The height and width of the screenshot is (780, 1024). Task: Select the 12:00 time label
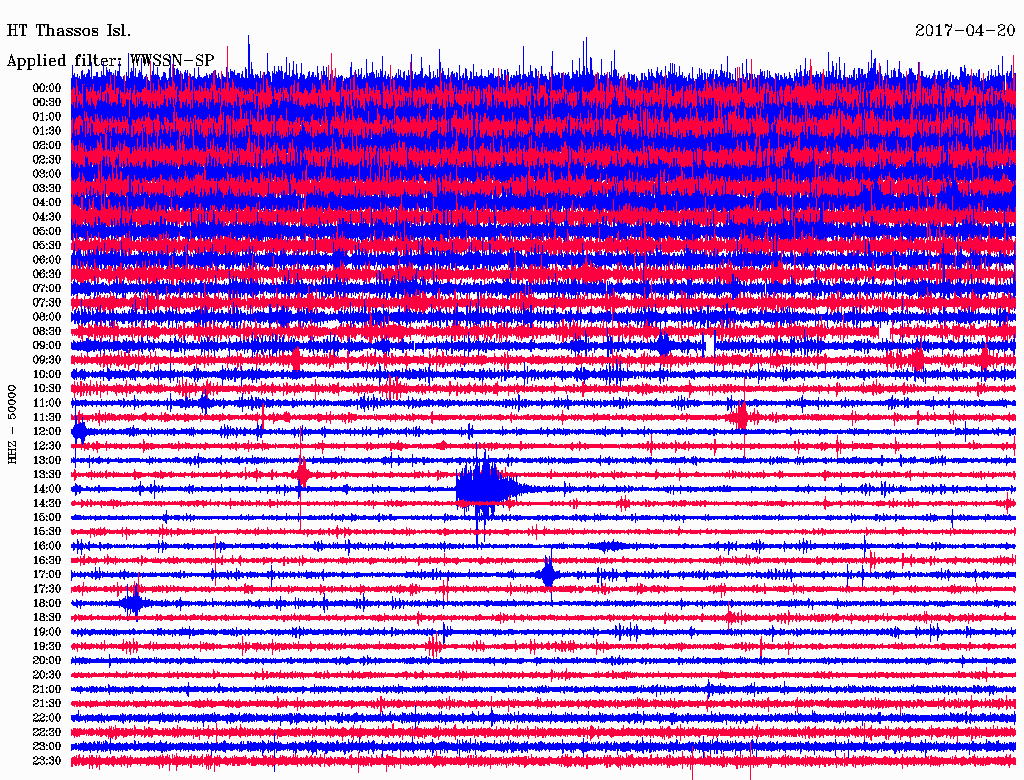(x=46, y=431)
